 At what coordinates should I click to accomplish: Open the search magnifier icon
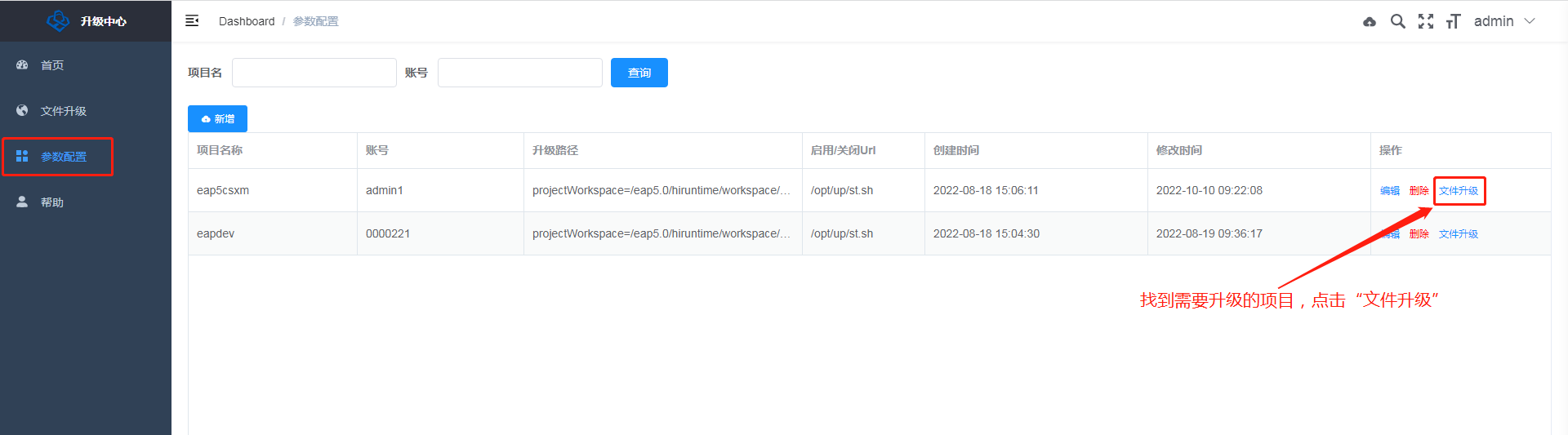1397,21
